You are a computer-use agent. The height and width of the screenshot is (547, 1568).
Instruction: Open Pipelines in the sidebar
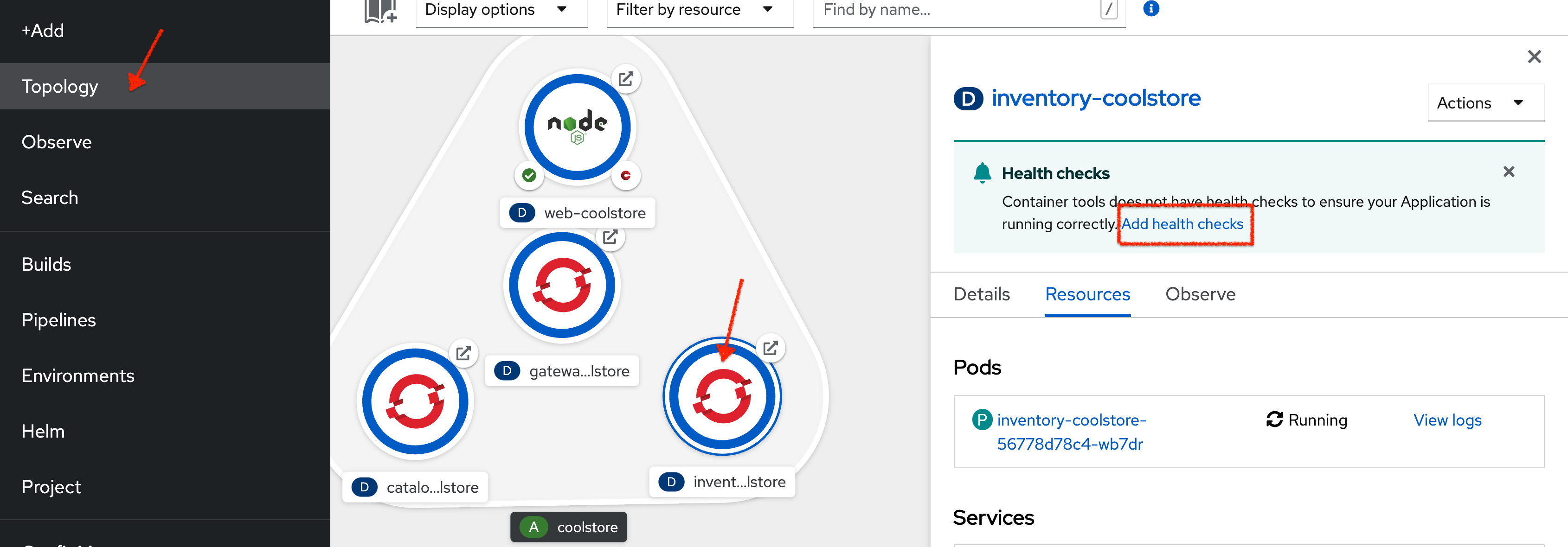coord(58,320)
